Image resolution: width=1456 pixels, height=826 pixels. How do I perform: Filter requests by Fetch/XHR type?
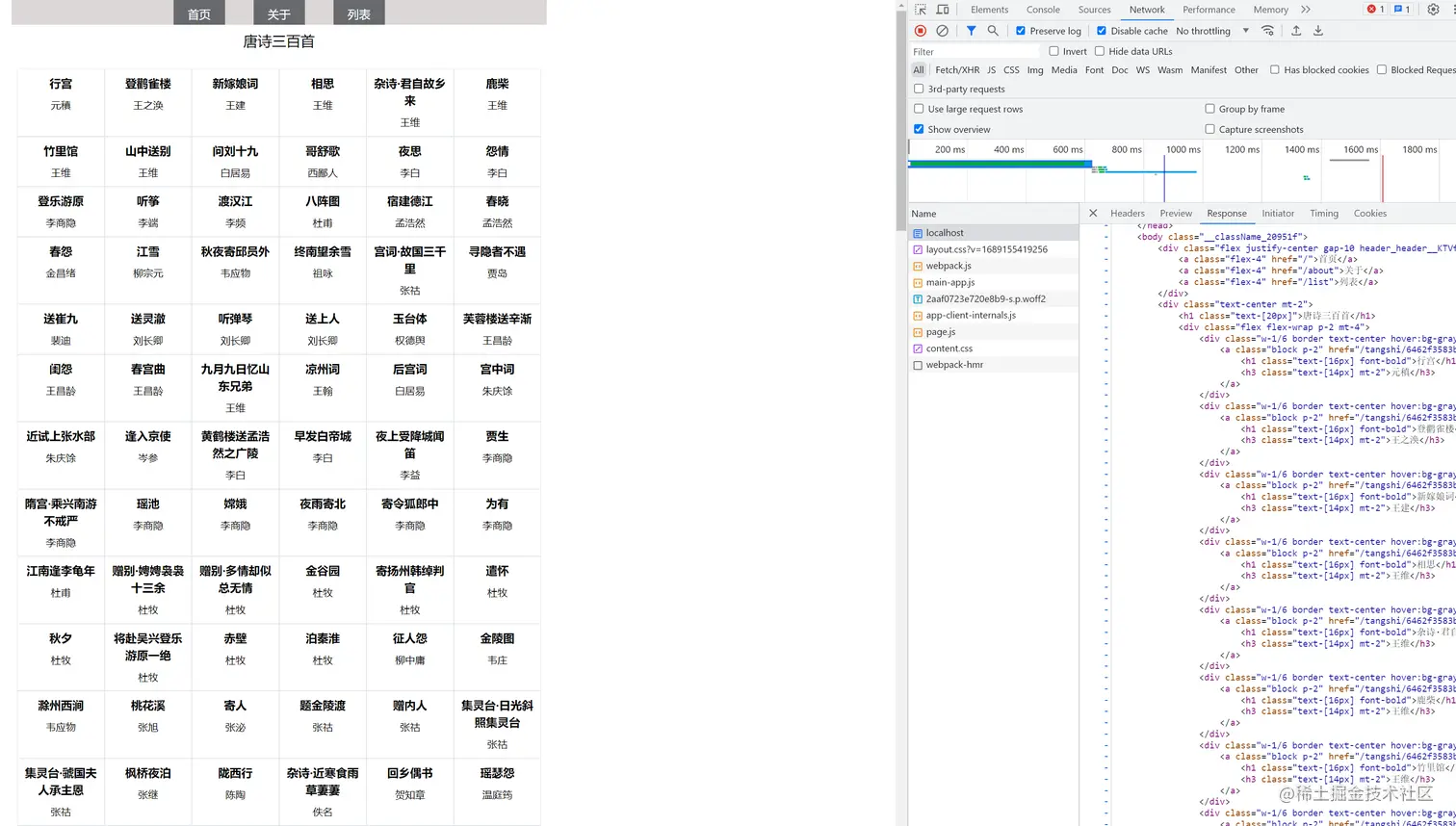coord(957,69)
